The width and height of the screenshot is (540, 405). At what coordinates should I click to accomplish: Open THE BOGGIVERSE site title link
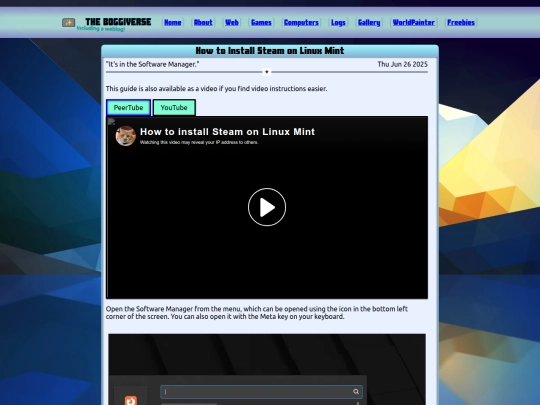pos(118,22)
